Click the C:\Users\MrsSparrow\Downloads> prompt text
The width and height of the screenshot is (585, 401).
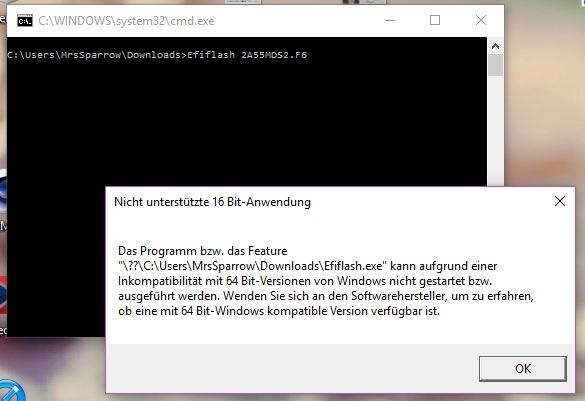pos(97,55)
